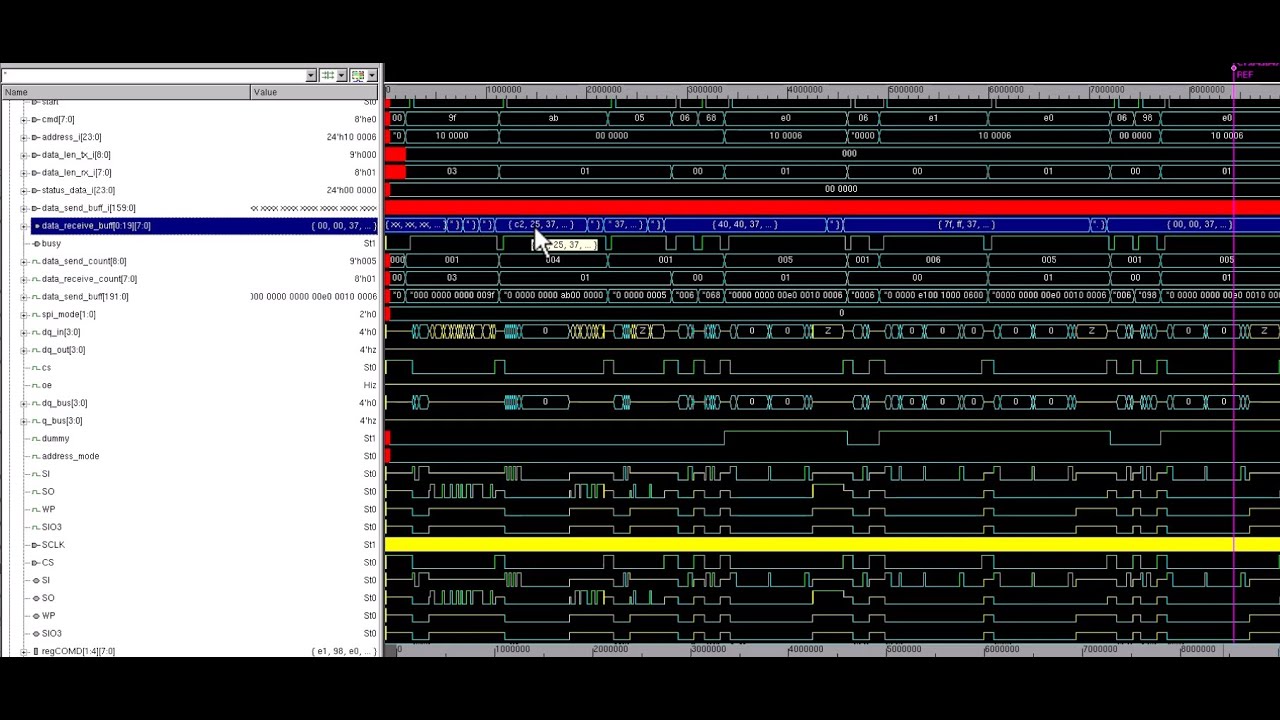Click port icon beside uppercase CS signal
The height and width of the screenshot is (720, 1280).
click(x=35, y=563)
